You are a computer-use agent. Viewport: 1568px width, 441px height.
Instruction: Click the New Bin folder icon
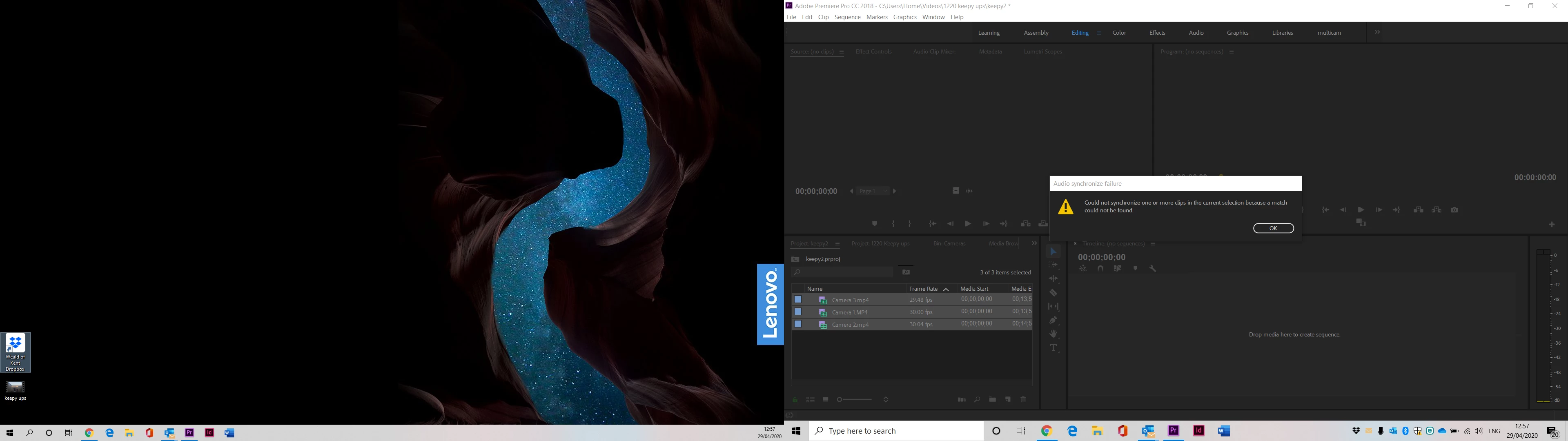click(x=993, y=400)
